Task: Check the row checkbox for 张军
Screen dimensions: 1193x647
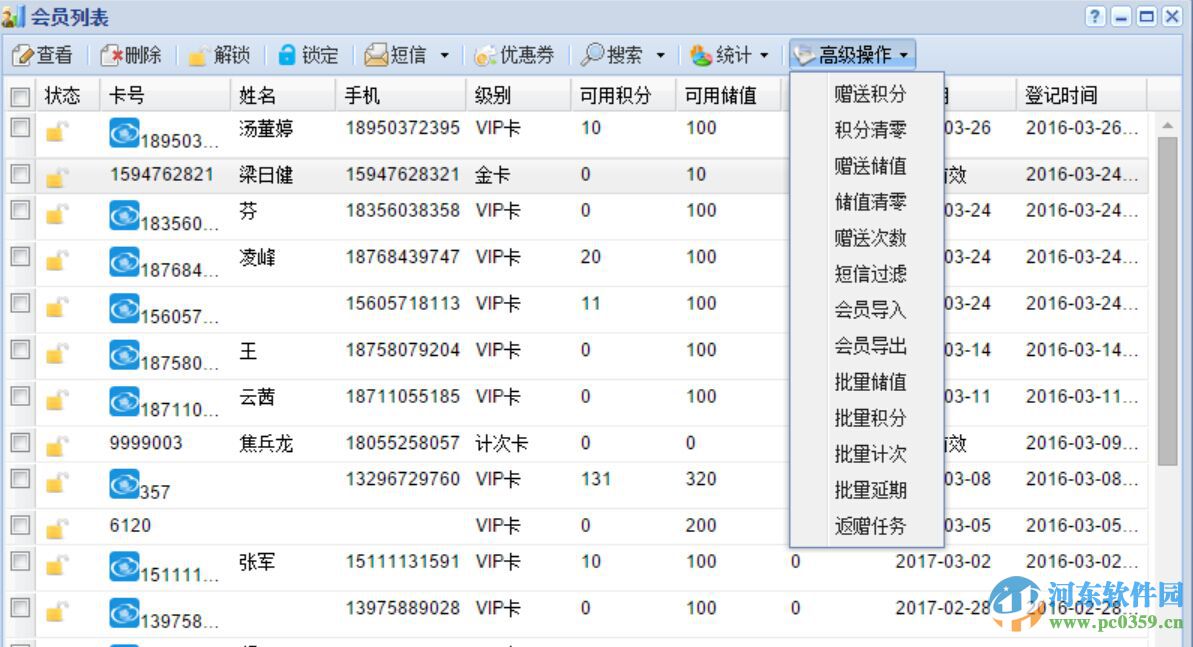Action: click(x=20, y=563)
